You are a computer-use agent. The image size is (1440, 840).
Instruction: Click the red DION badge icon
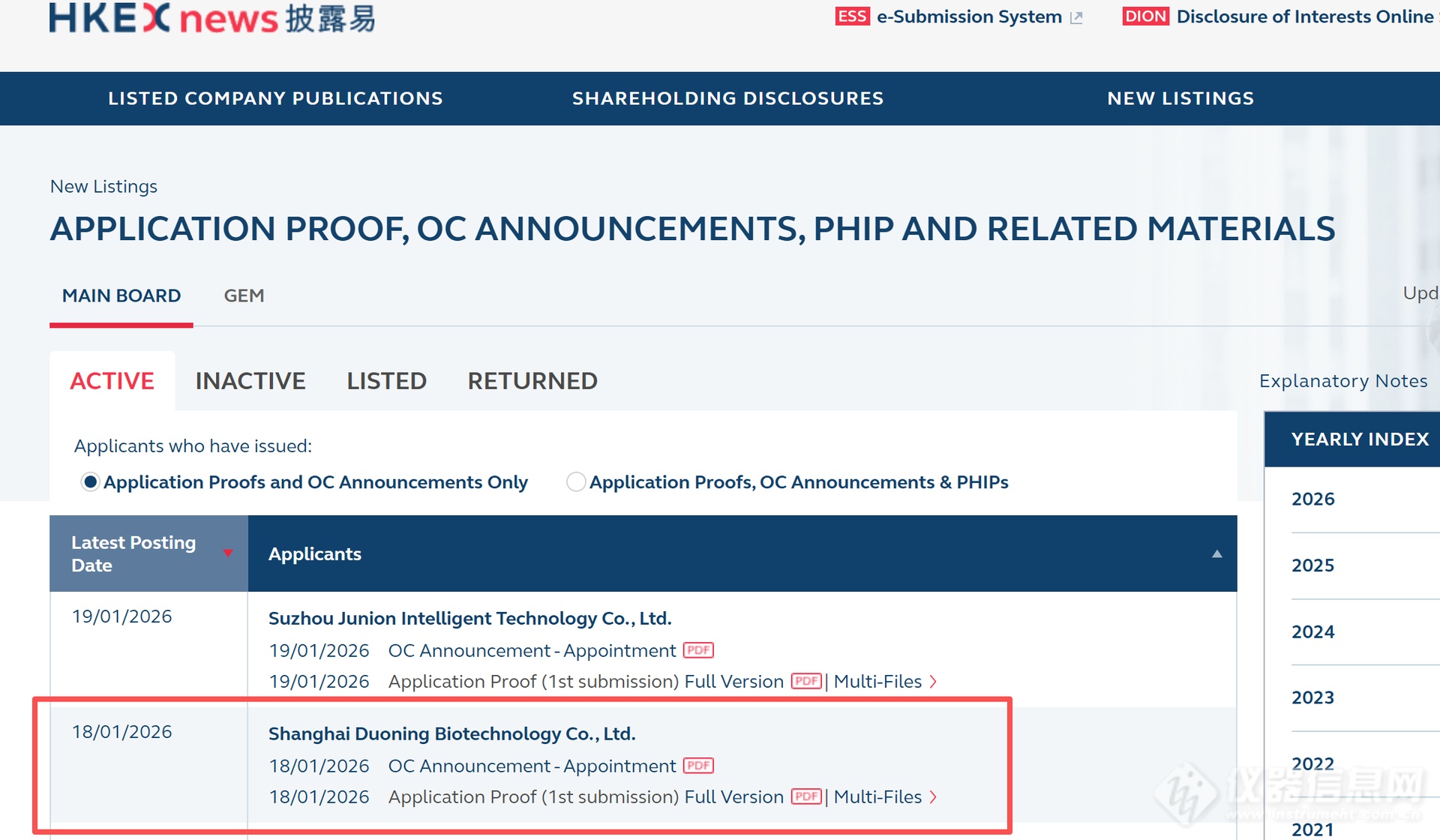pos(1145,16)
